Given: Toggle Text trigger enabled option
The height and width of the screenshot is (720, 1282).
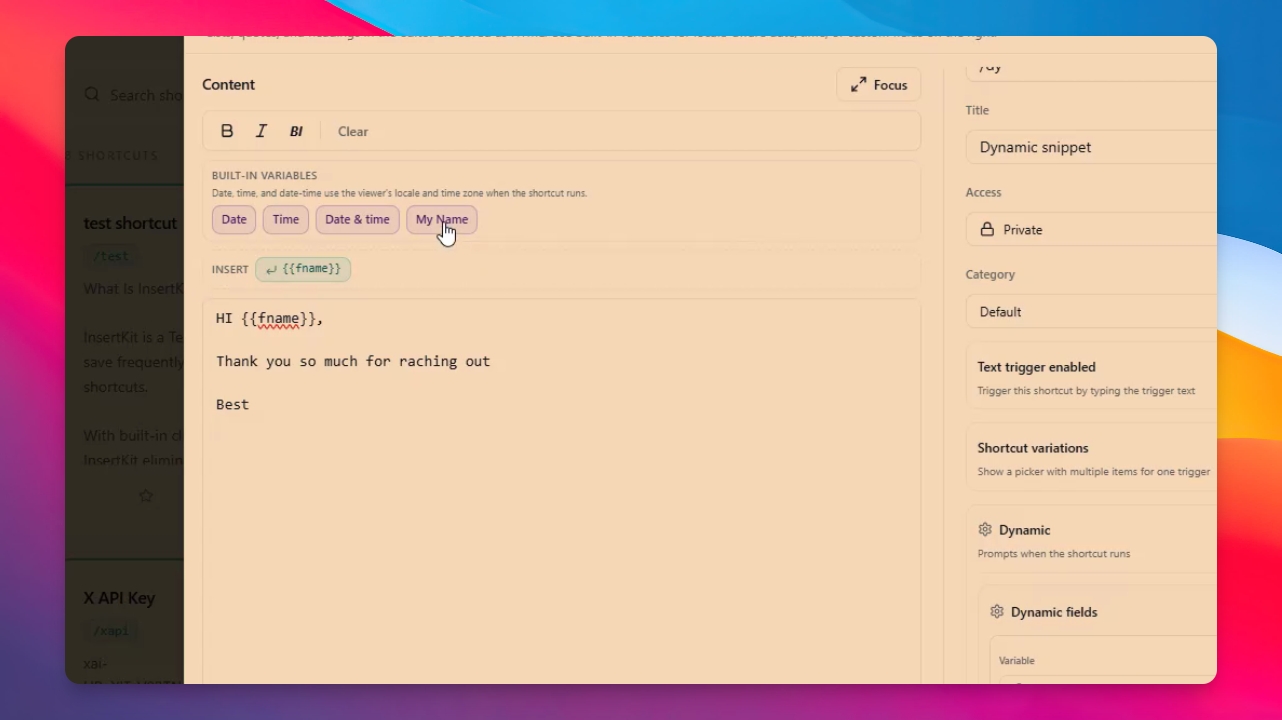Looking at the screenshot, I should click(x=1091, y=377).
